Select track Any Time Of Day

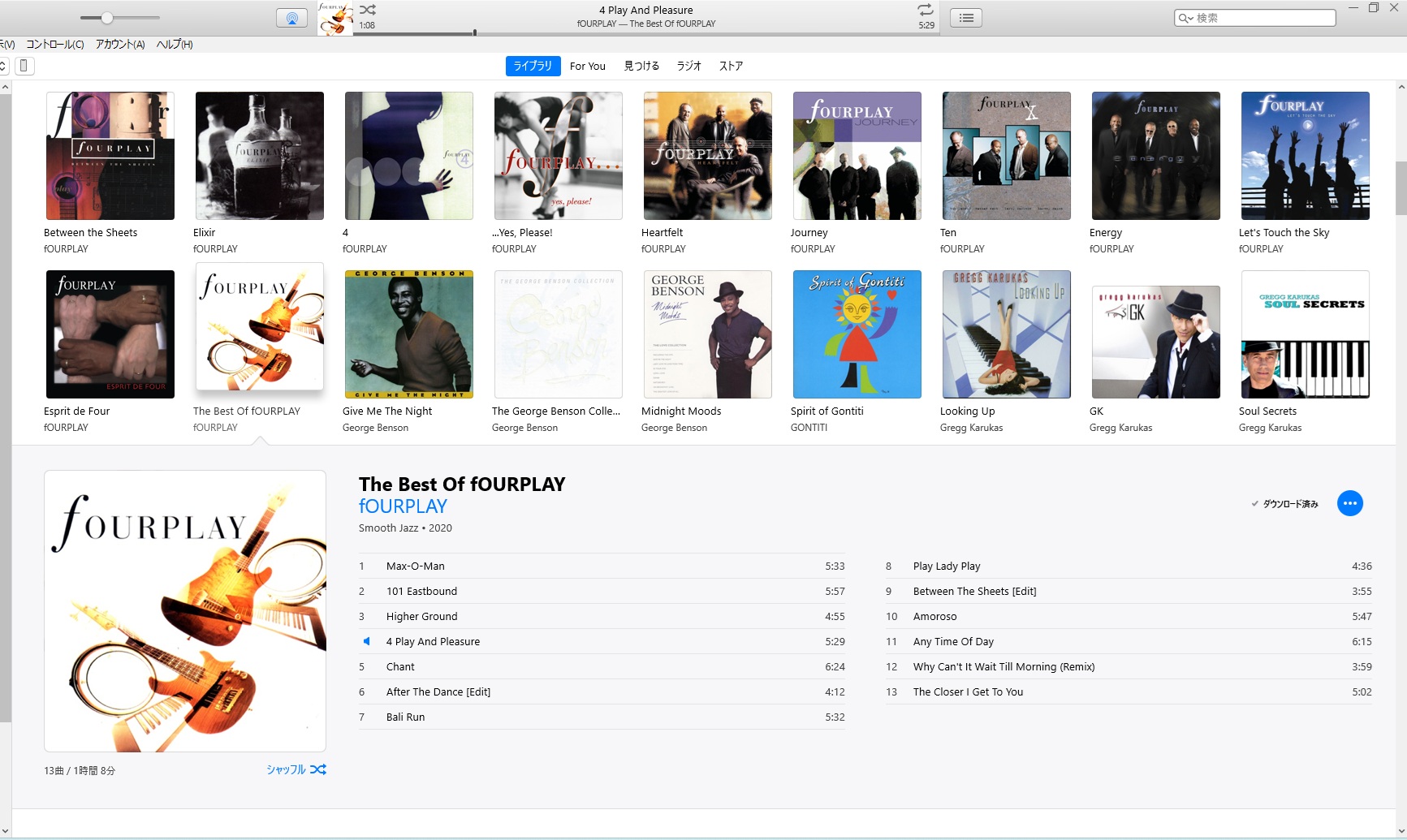[x=1129, y=641]
